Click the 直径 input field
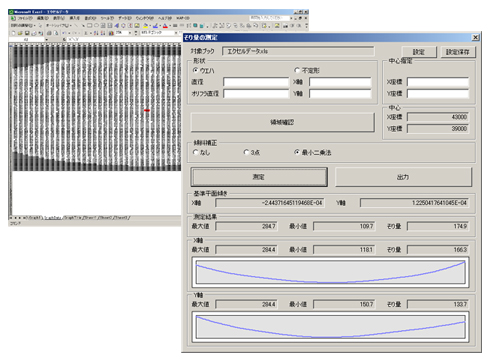Viewport: 492px width, 363px height. click(x=256, y=82)
